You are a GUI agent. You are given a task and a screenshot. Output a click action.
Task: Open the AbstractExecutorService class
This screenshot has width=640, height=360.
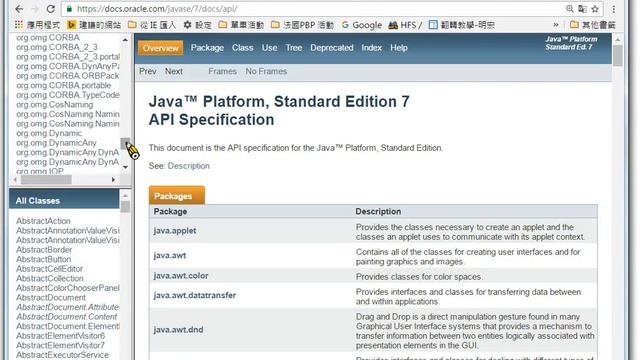point(62,355)
